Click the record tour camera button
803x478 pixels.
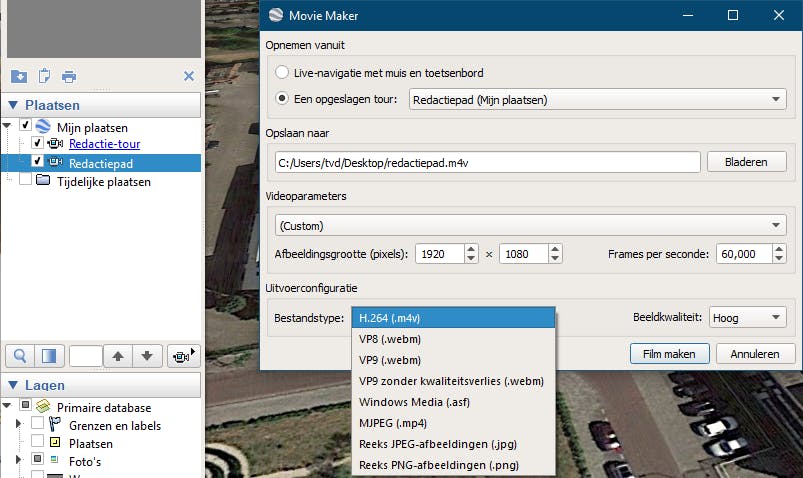click(183, 356)
